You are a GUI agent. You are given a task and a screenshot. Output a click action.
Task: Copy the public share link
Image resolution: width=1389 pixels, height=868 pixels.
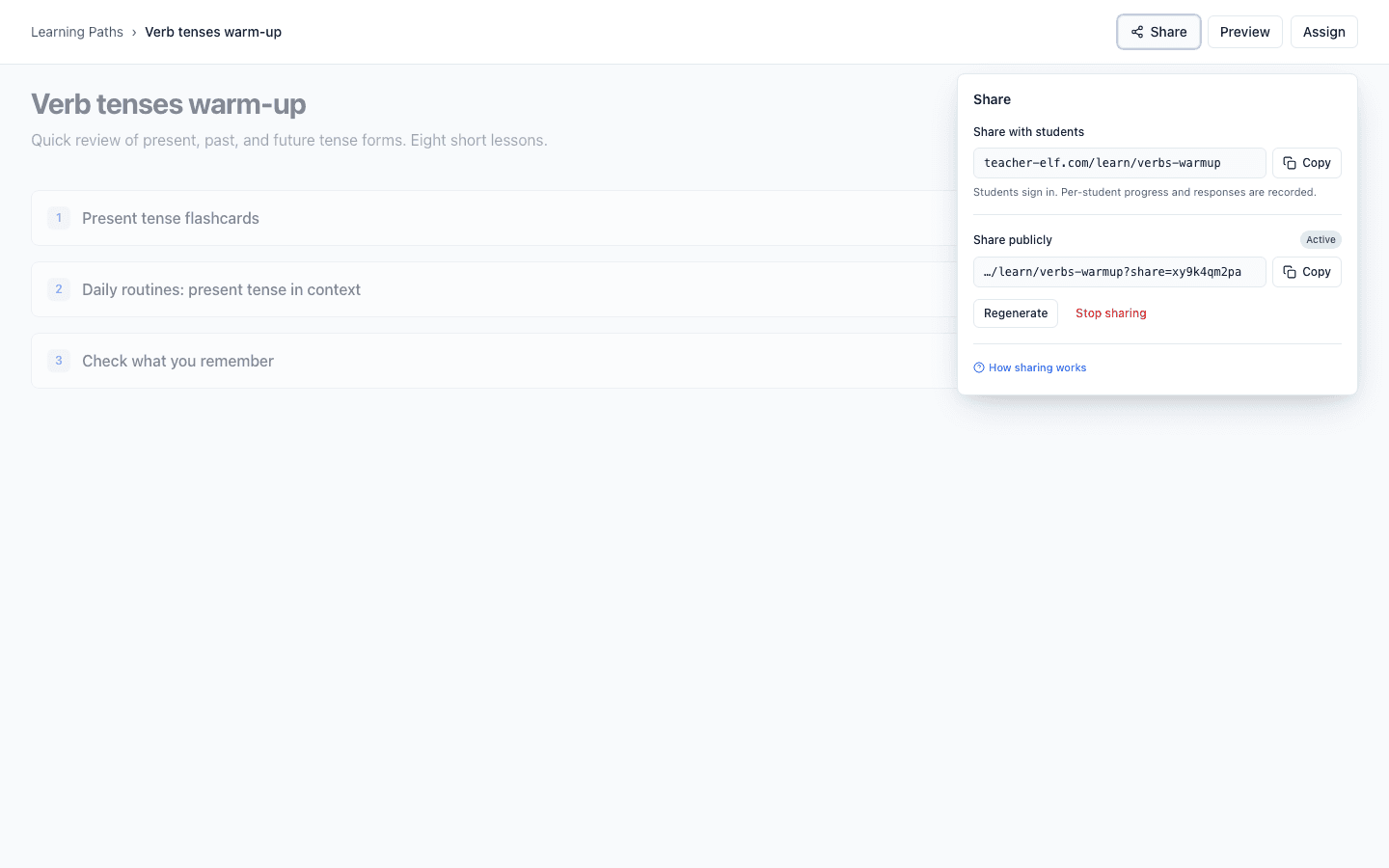(1306, 272)
